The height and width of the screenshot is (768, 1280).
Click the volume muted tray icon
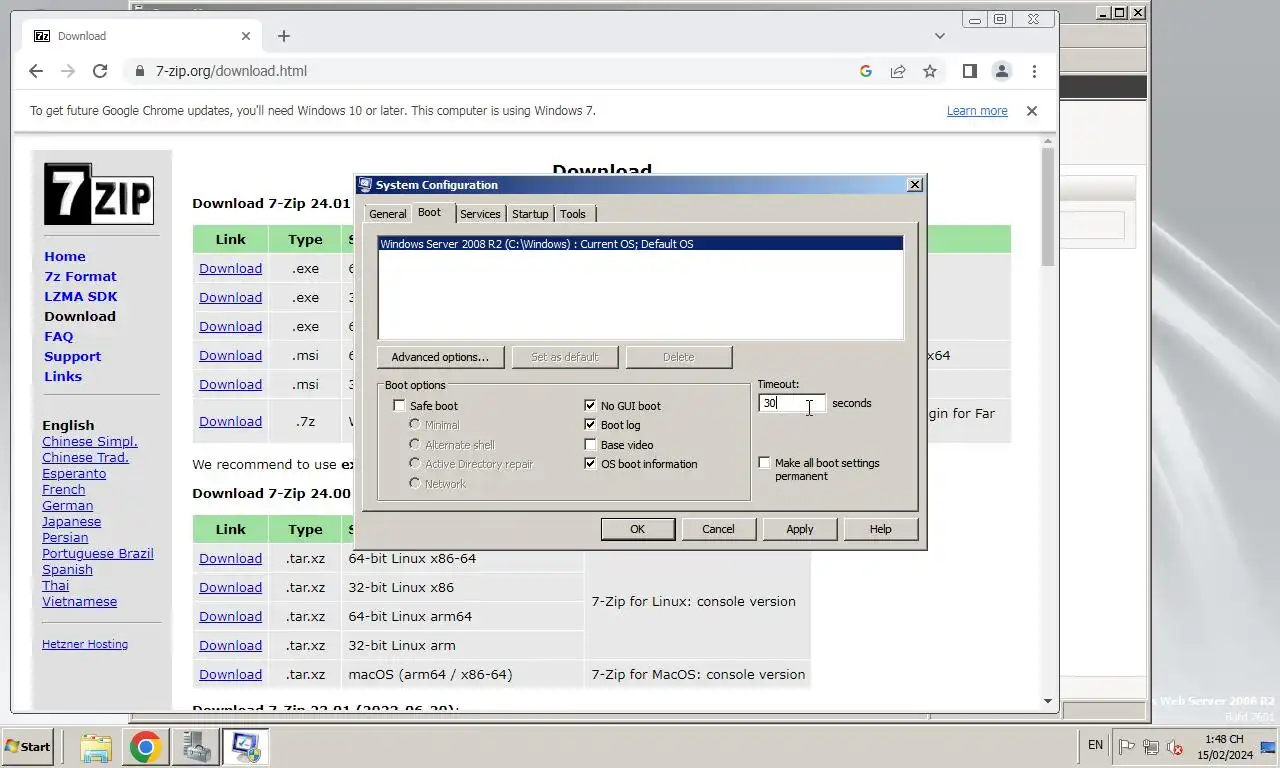pyautogui.click(x=1175, y=747)
